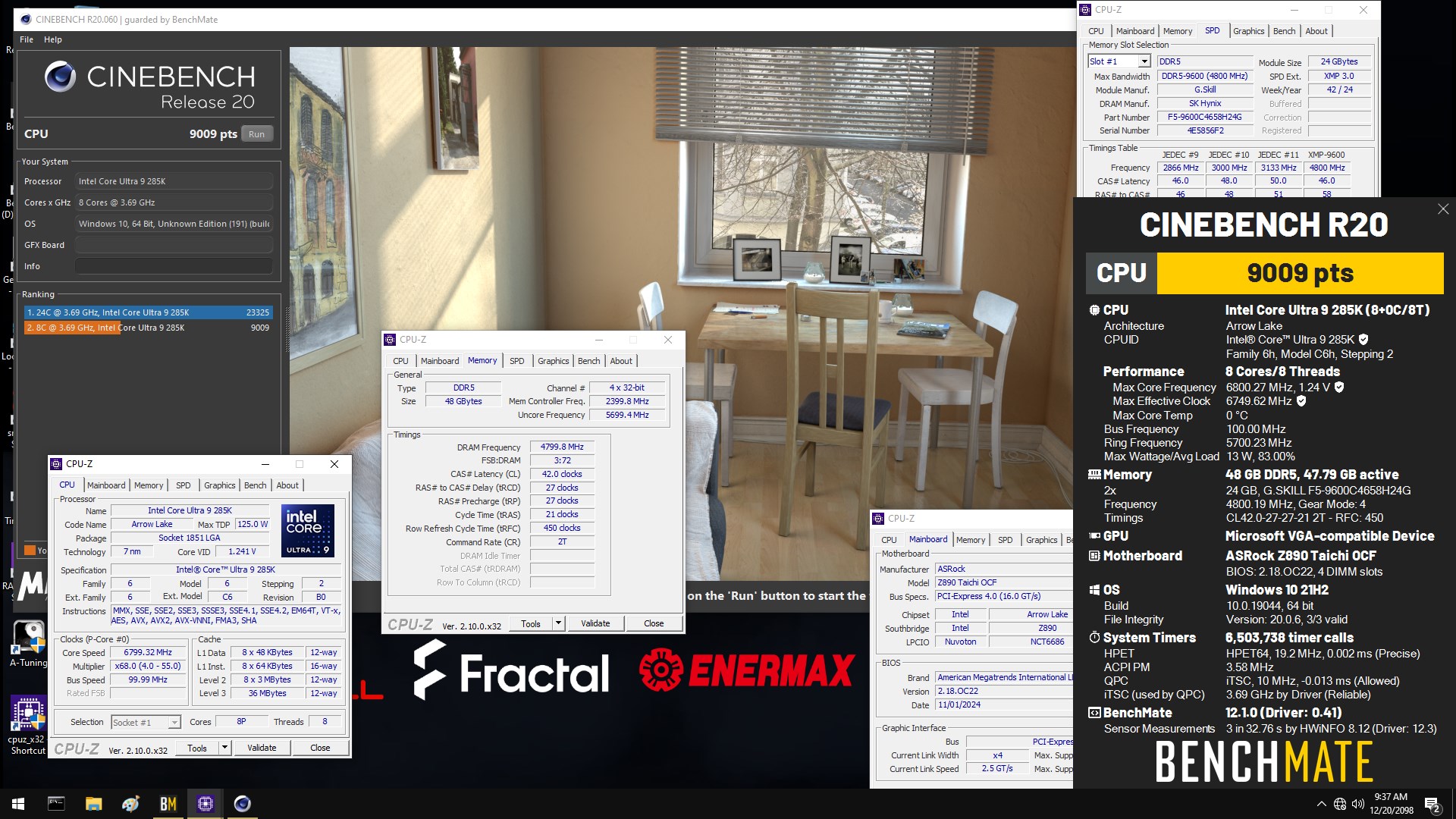The width and height of the screenshot is (1456, 819).
Task: Show hidden system tray icons
Action: coord(1322,804)
